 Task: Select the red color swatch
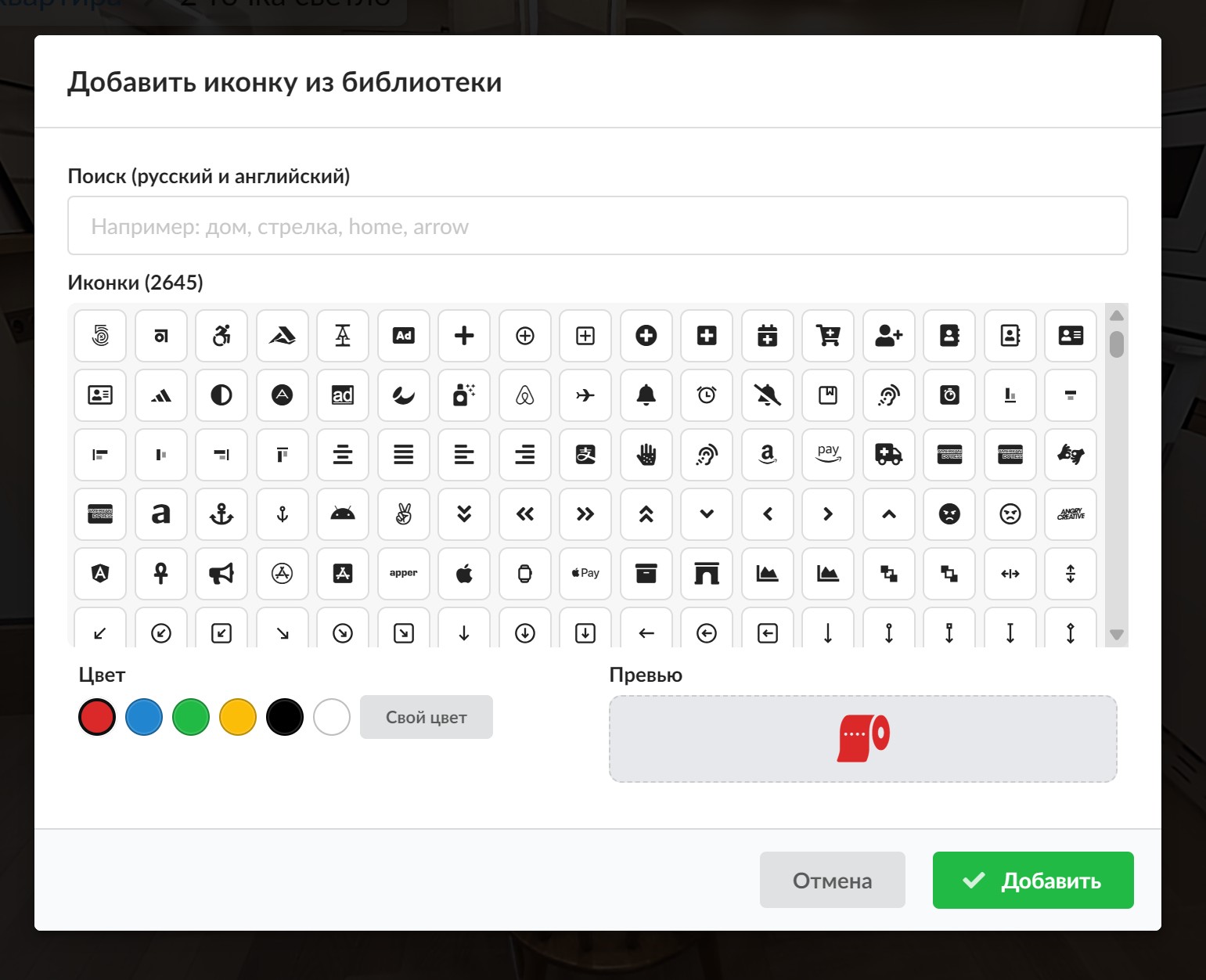[x=97, y=717]
